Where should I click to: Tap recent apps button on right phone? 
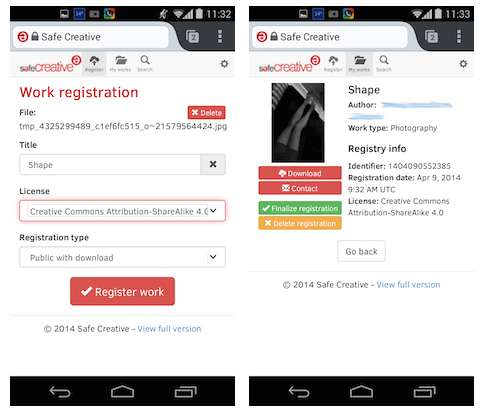(425, 392)
